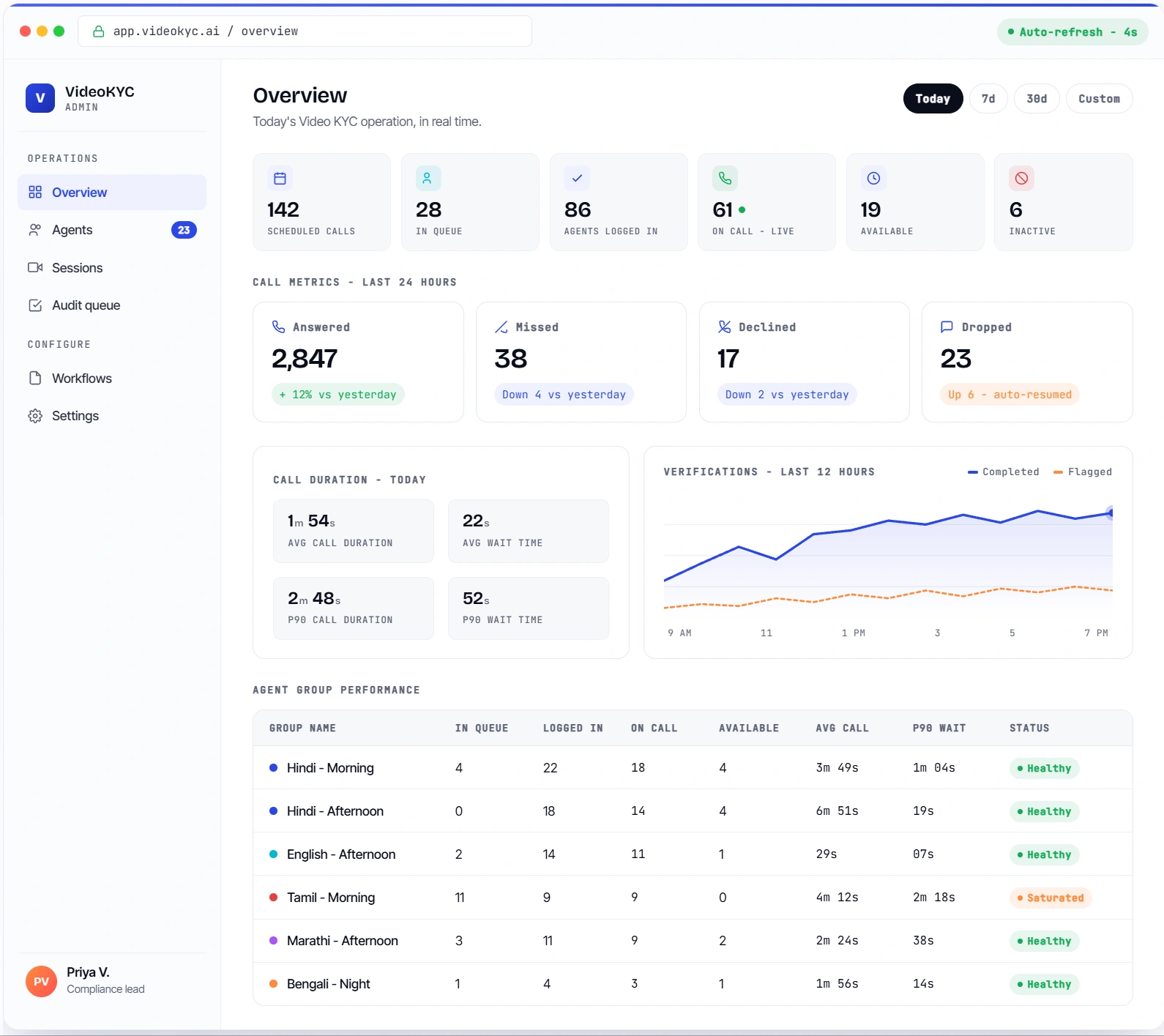1164x1036 pixels.
Task: Click the 23 badge next to Agents
Action: click(184, 230)
